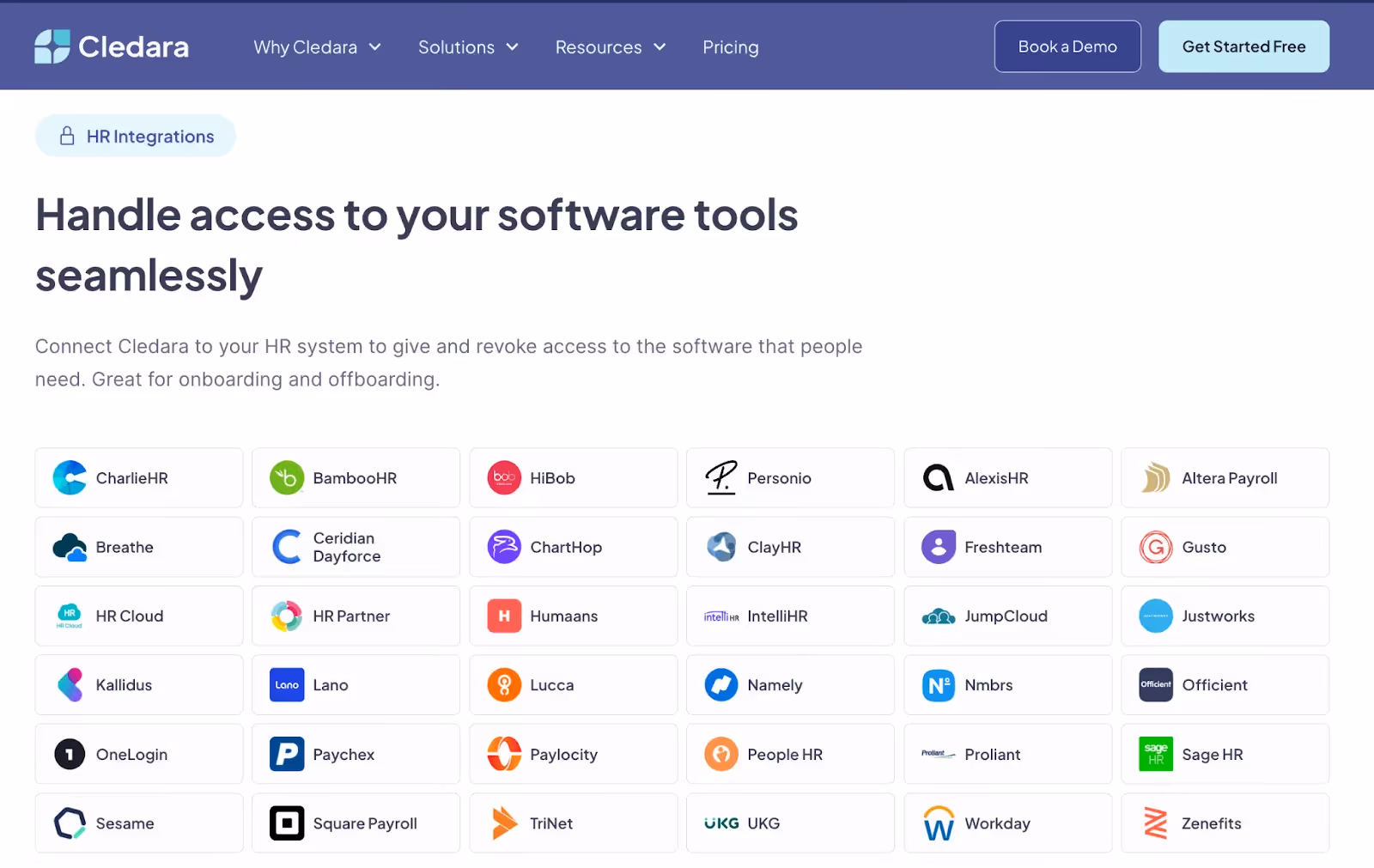Click the AlexisHR logo icon
Viewport: 1374px width, 868px height.
click(x=939, y=478)
